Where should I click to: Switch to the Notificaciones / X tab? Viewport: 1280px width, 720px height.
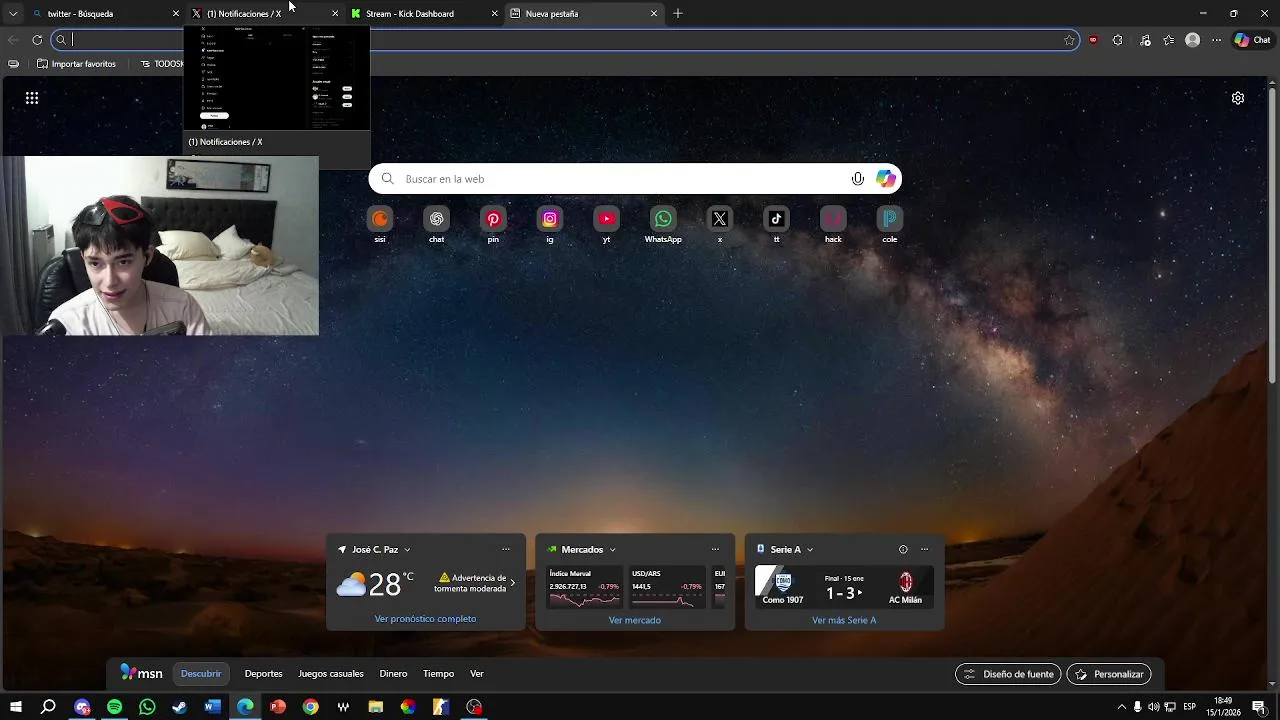click(x=264, y=14)
